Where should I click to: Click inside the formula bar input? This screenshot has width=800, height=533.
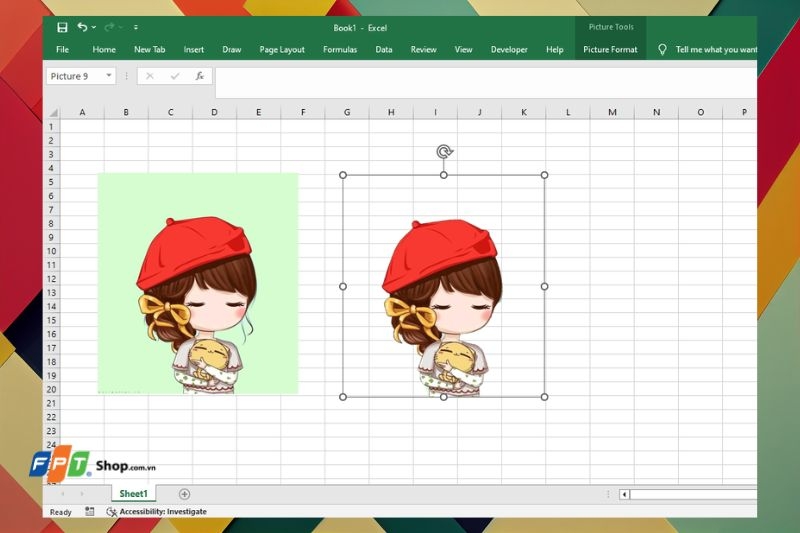(486, 83)
